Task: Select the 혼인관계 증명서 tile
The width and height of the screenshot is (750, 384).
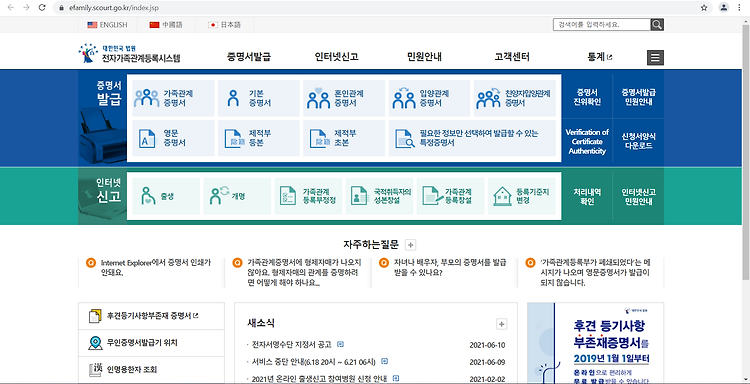Action: click(344, 98)
